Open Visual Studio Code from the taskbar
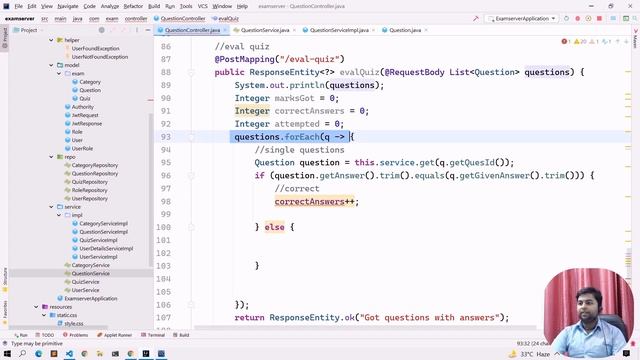This screenshot has width=640, height=360. click(x=69, y=353)
